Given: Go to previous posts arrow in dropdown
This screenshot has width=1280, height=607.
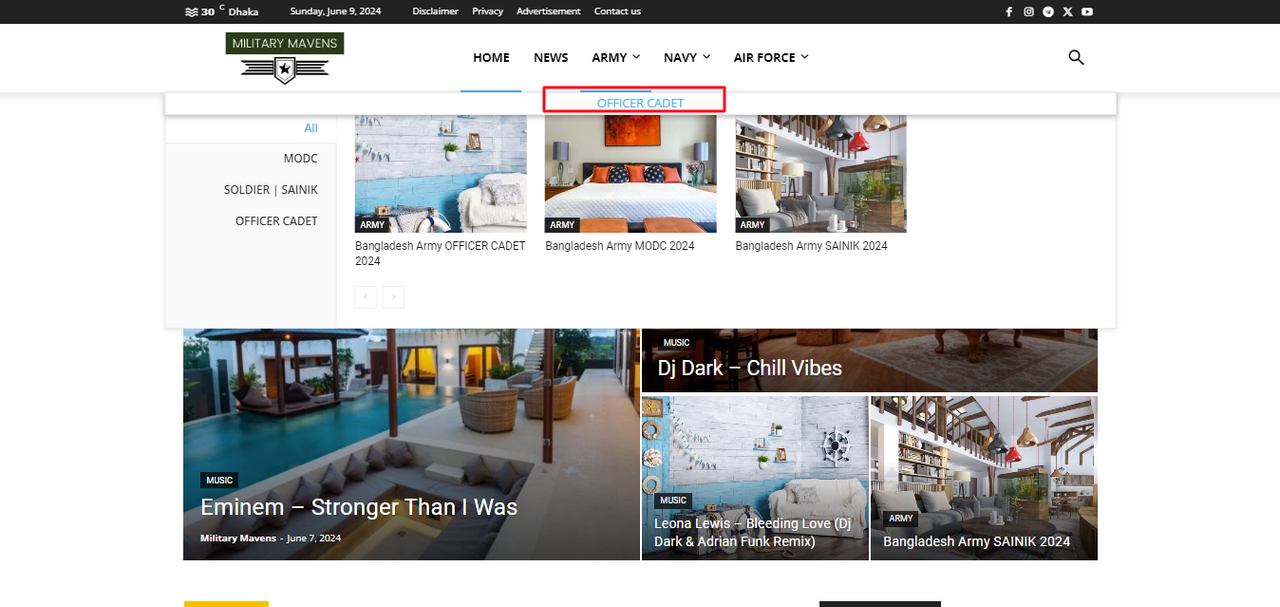Looking at the screenshot, I should 365,297.
